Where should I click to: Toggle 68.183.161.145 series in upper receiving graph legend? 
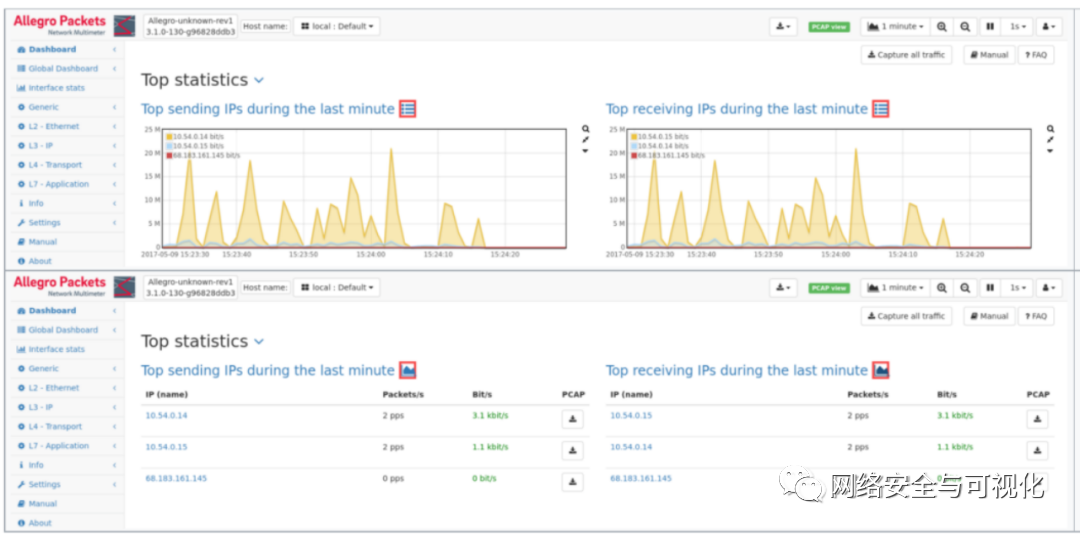tap(668, 156)
